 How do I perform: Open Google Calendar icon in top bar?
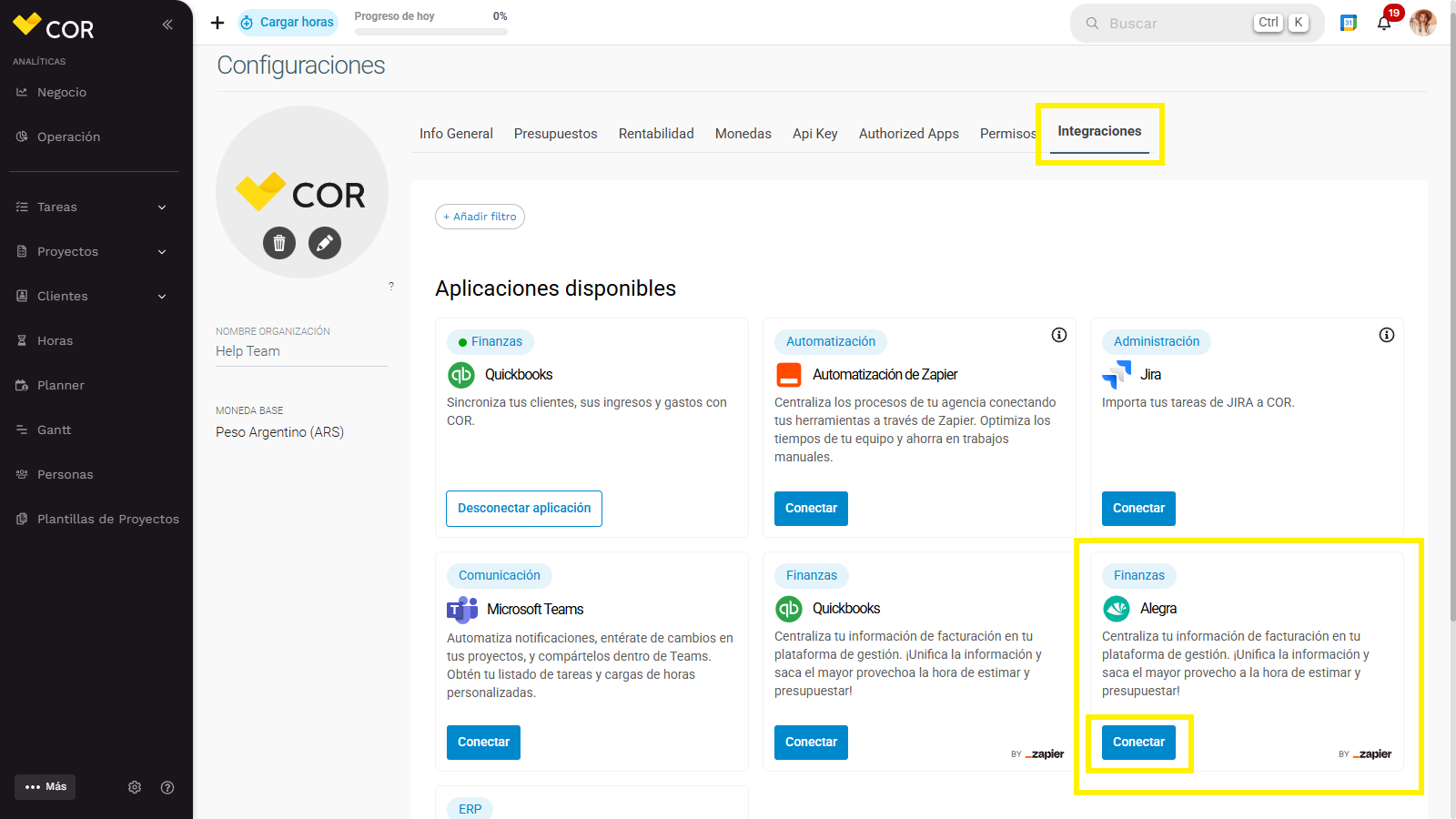[1349, 23]
